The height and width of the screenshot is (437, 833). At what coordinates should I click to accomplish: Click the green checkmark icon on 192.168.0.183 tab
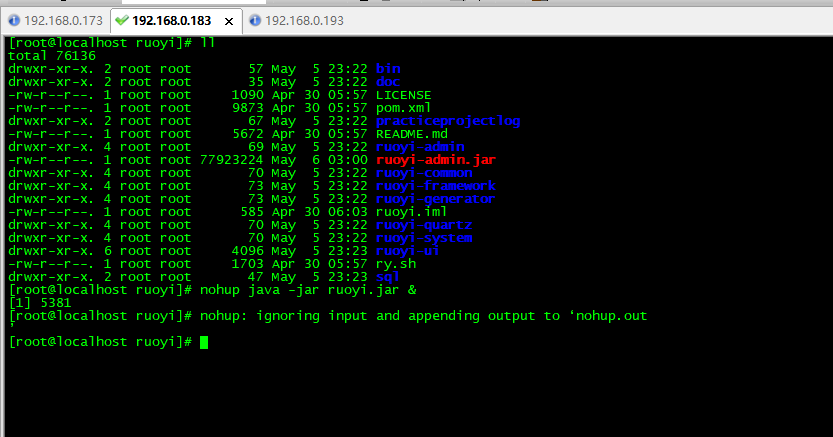tap(122, 20)
